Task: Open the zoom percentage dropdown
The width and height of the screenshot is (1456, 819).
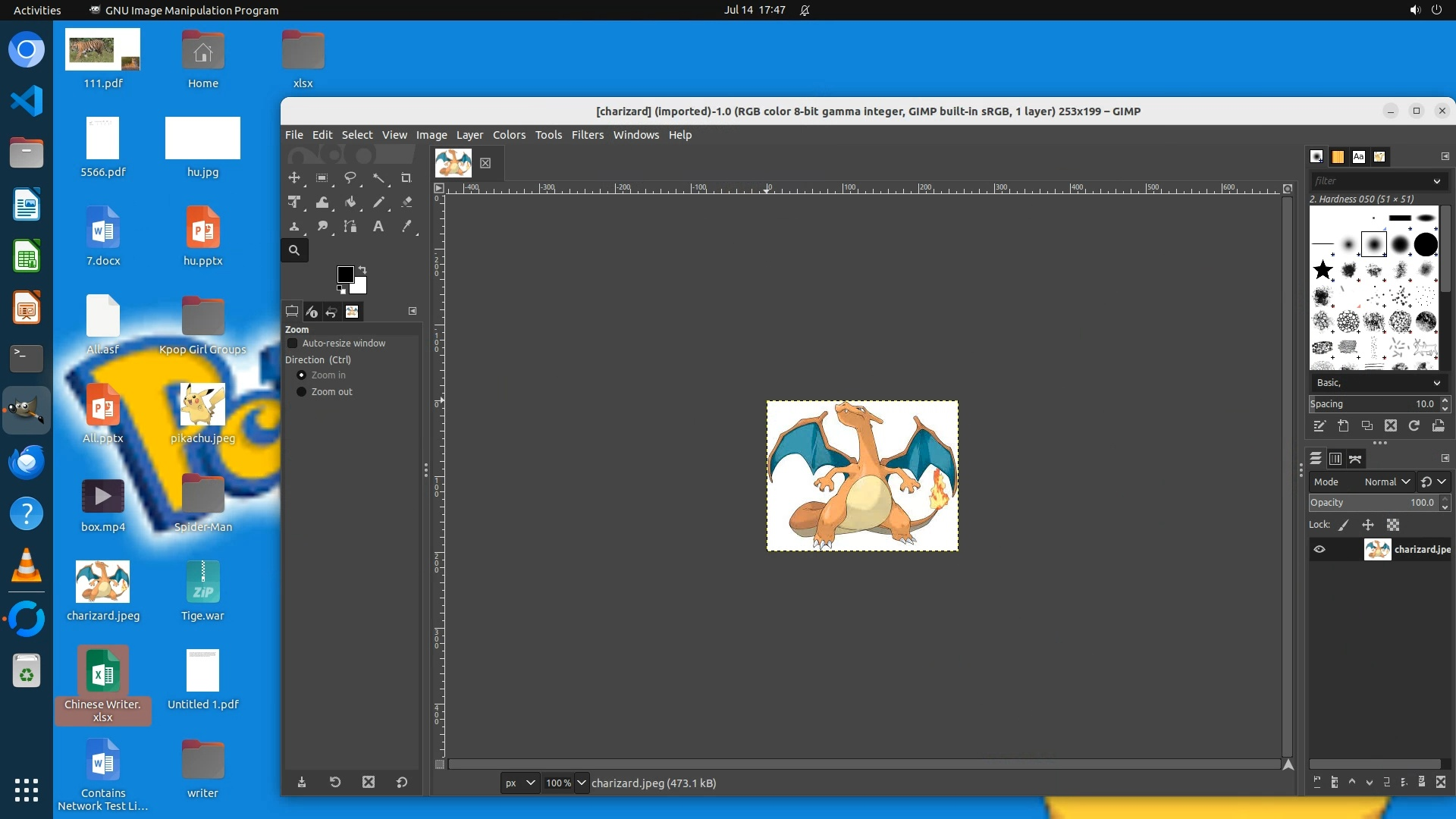Action: (582, 783)
